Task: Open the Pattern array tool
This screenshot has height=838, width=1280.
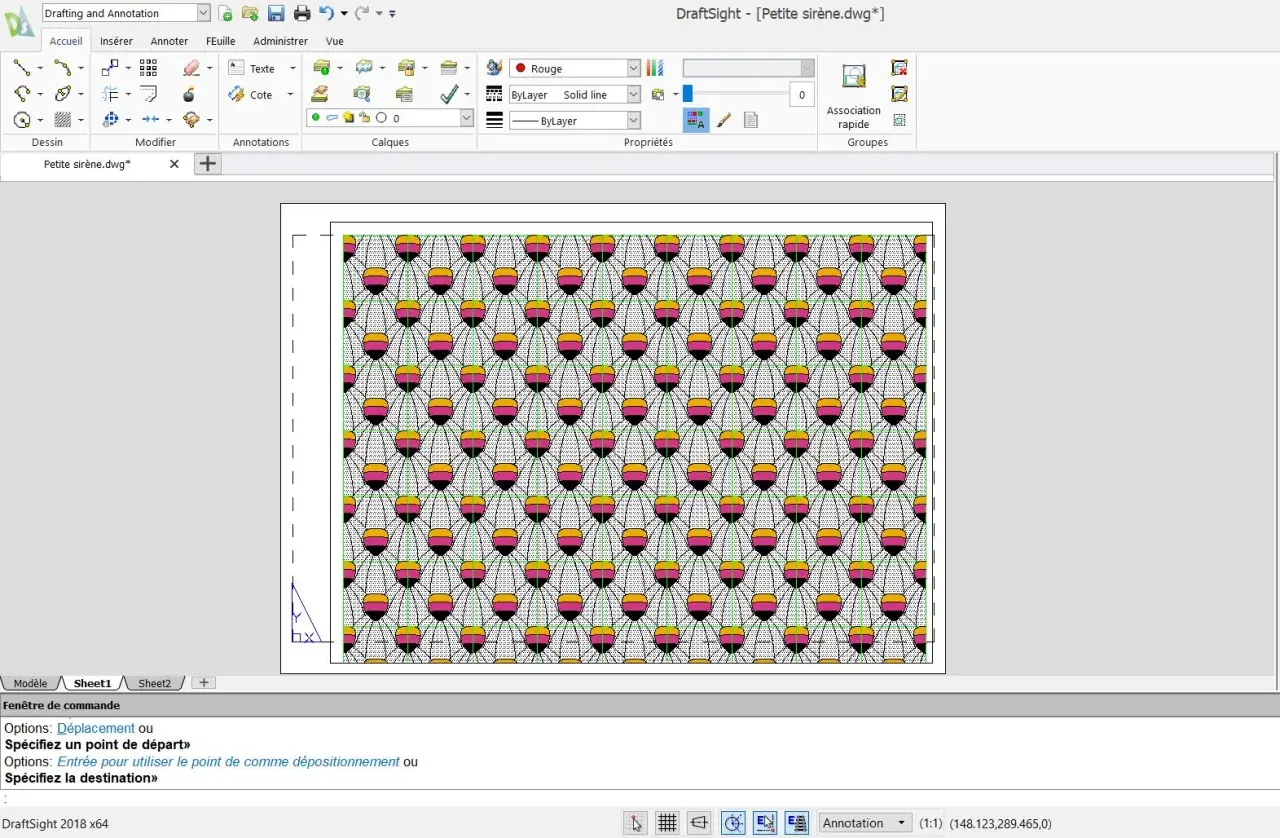Action: point(148,68)
